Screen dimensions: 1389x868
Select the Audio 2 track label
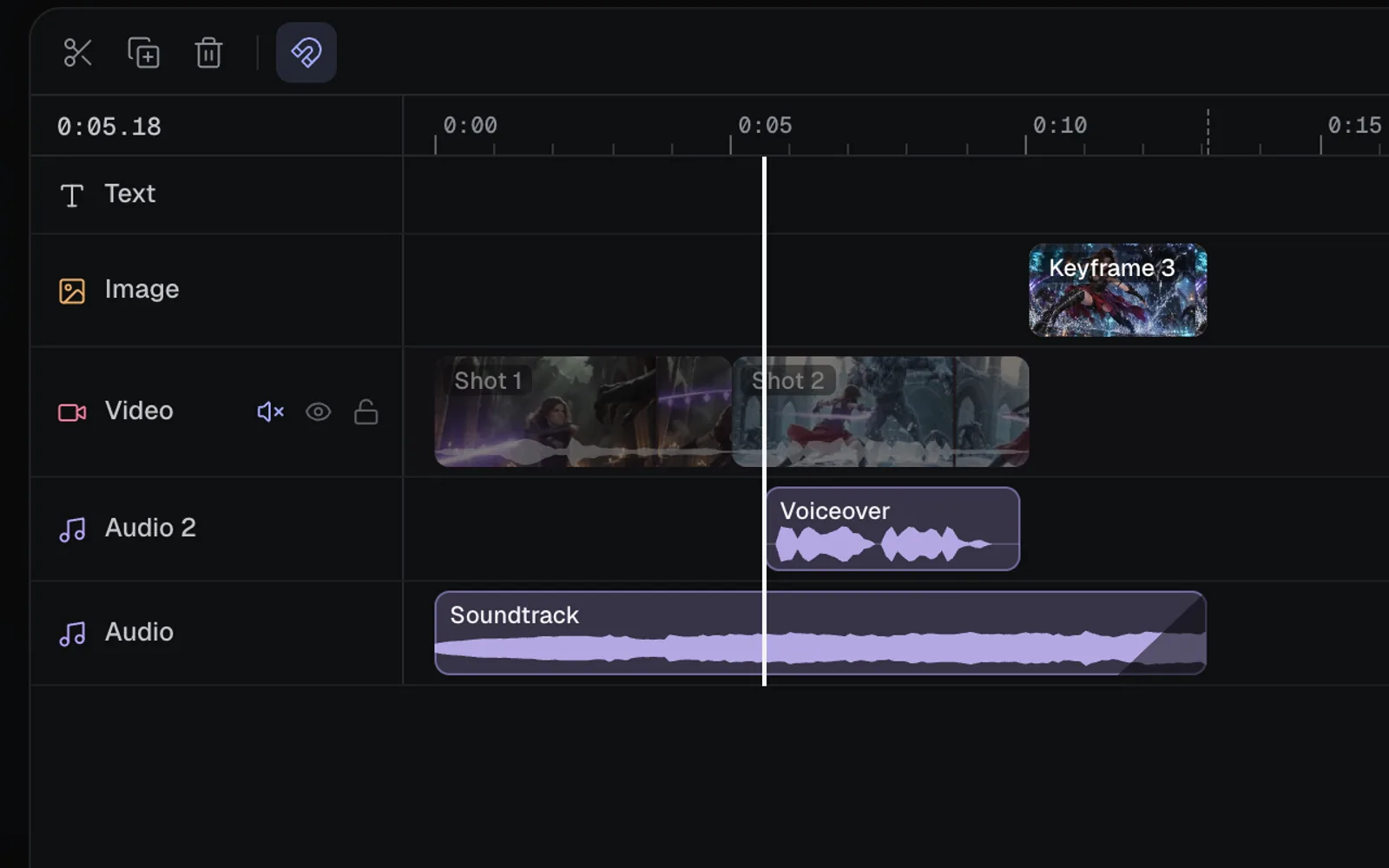click(150, 528)
